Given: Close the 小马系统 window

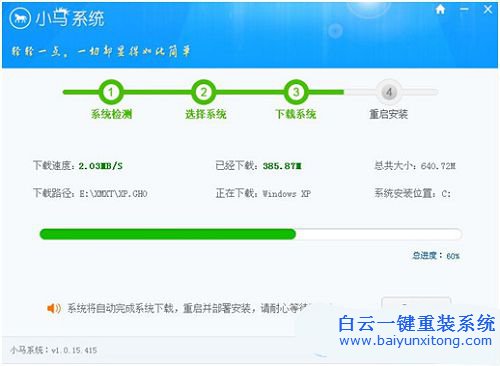Looking at the screenshot, I should 488,9.
